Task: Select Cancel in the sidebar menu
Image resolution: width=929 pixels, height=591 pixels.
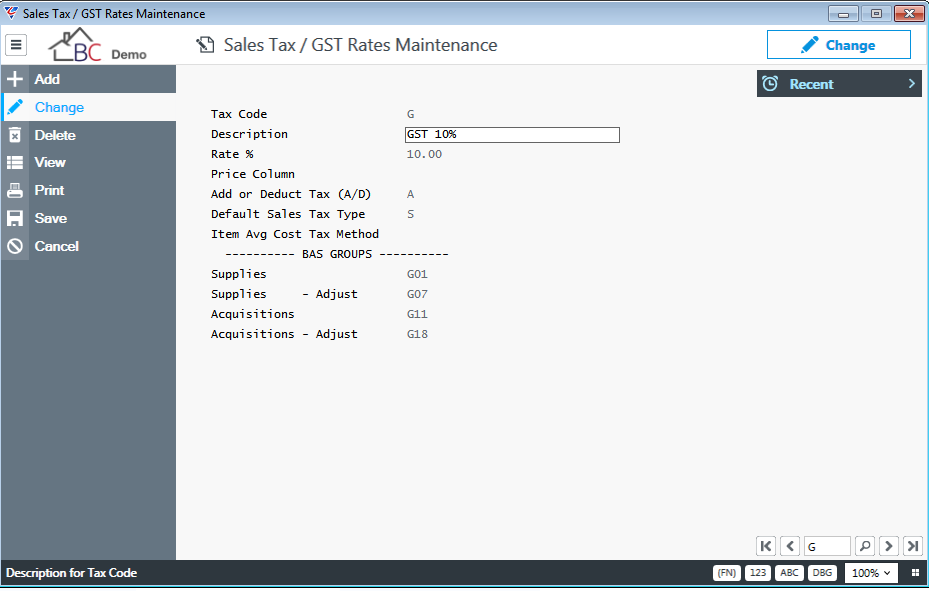Action: pos(88,246)
